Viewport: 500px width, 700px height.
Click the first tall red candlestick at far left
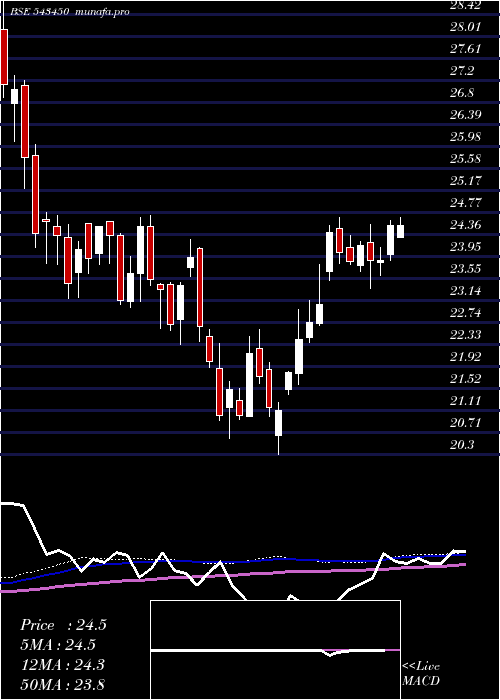[x=4, y=57]
